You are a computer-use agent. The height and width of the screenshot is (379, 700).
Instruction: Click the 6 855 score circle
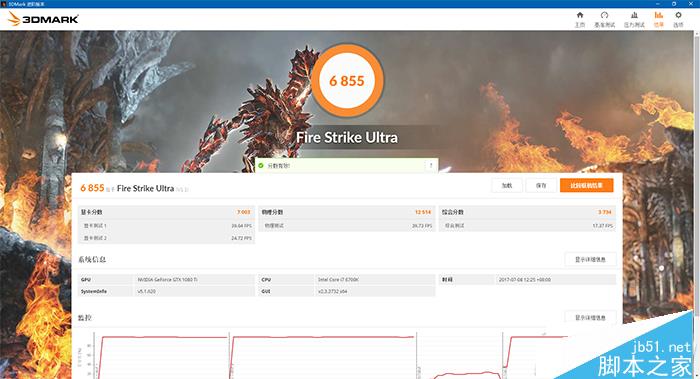coord(347,81)
